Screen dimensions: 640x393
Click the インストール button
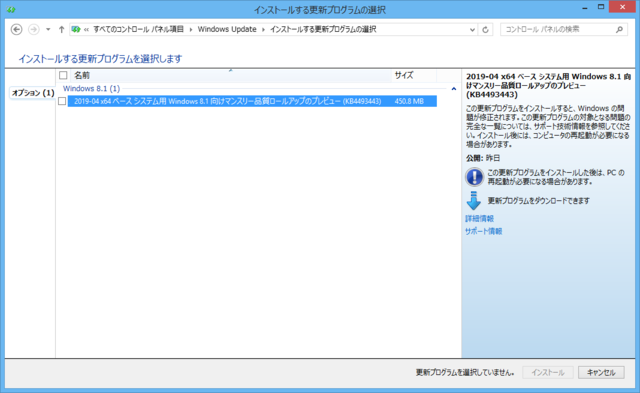[x=548, y=372]
